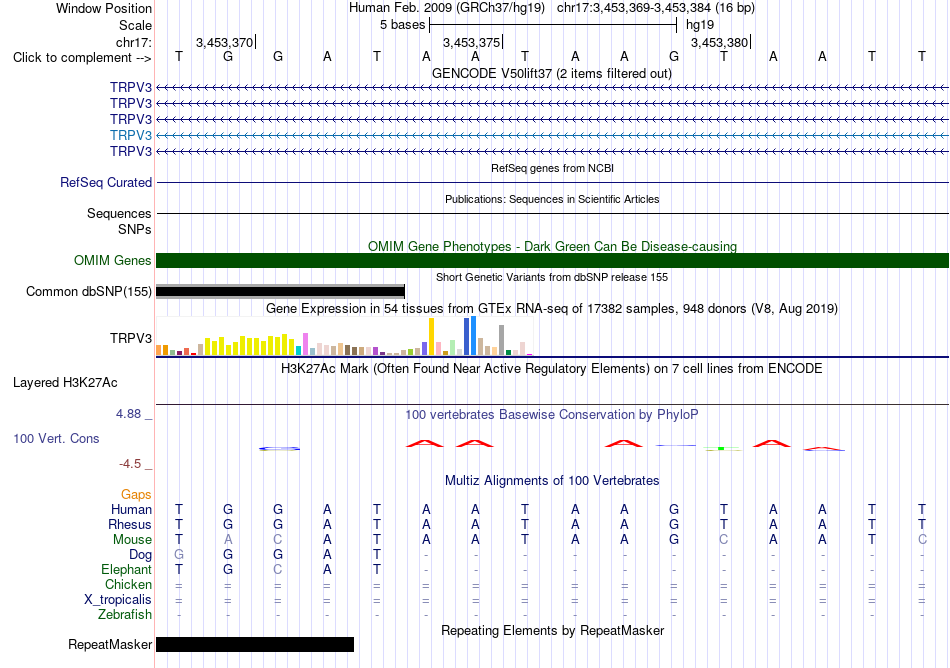Click the 100 Vert. Cons label
The height and width of the screenshot is (668, 950).
(x=56, y=438)
